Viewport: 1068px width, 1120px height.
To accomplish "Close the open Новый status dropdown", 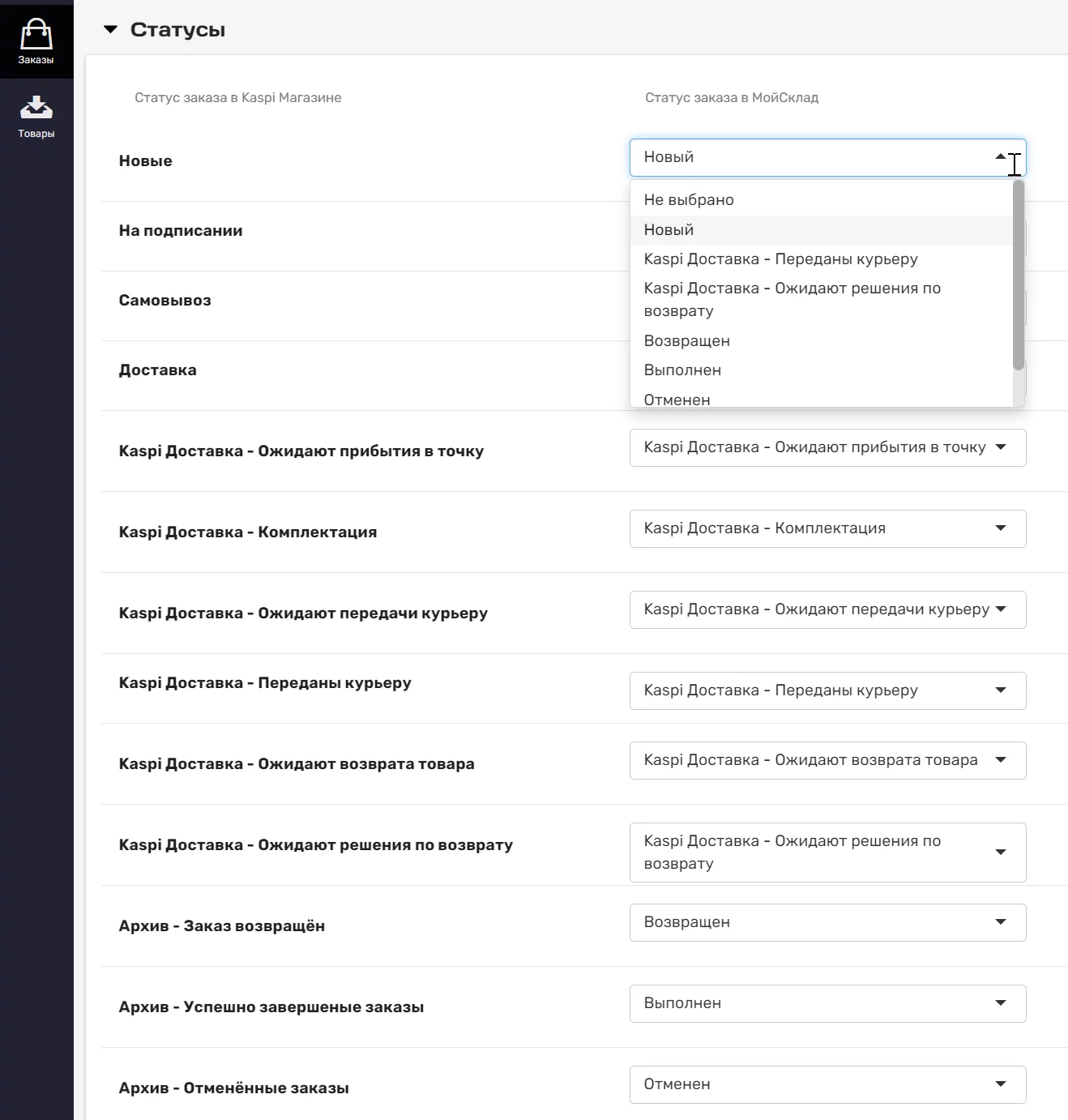I will (x=827, y=157).
